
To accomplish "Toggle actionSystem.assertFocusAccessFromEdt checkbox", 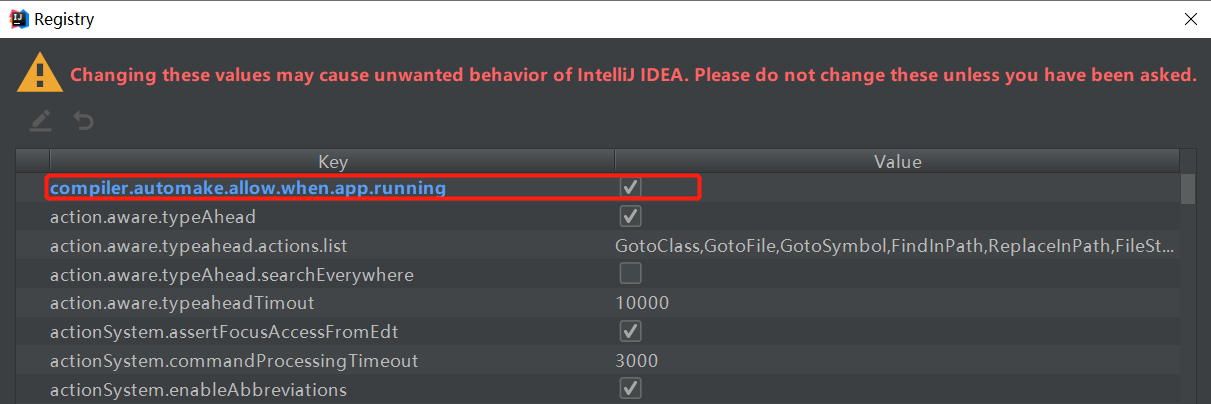I will pyautogui.click(x=631, y=331).
